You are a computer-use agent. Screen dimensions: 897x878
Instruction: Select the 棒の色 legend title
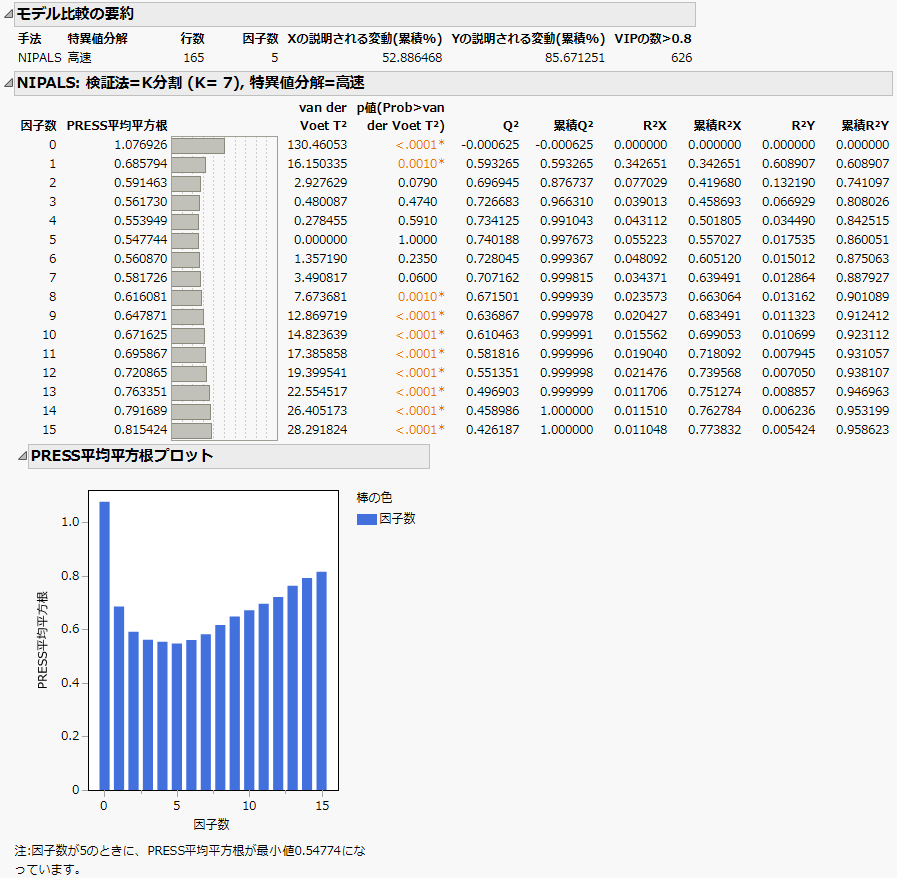[x=376, y=498]
